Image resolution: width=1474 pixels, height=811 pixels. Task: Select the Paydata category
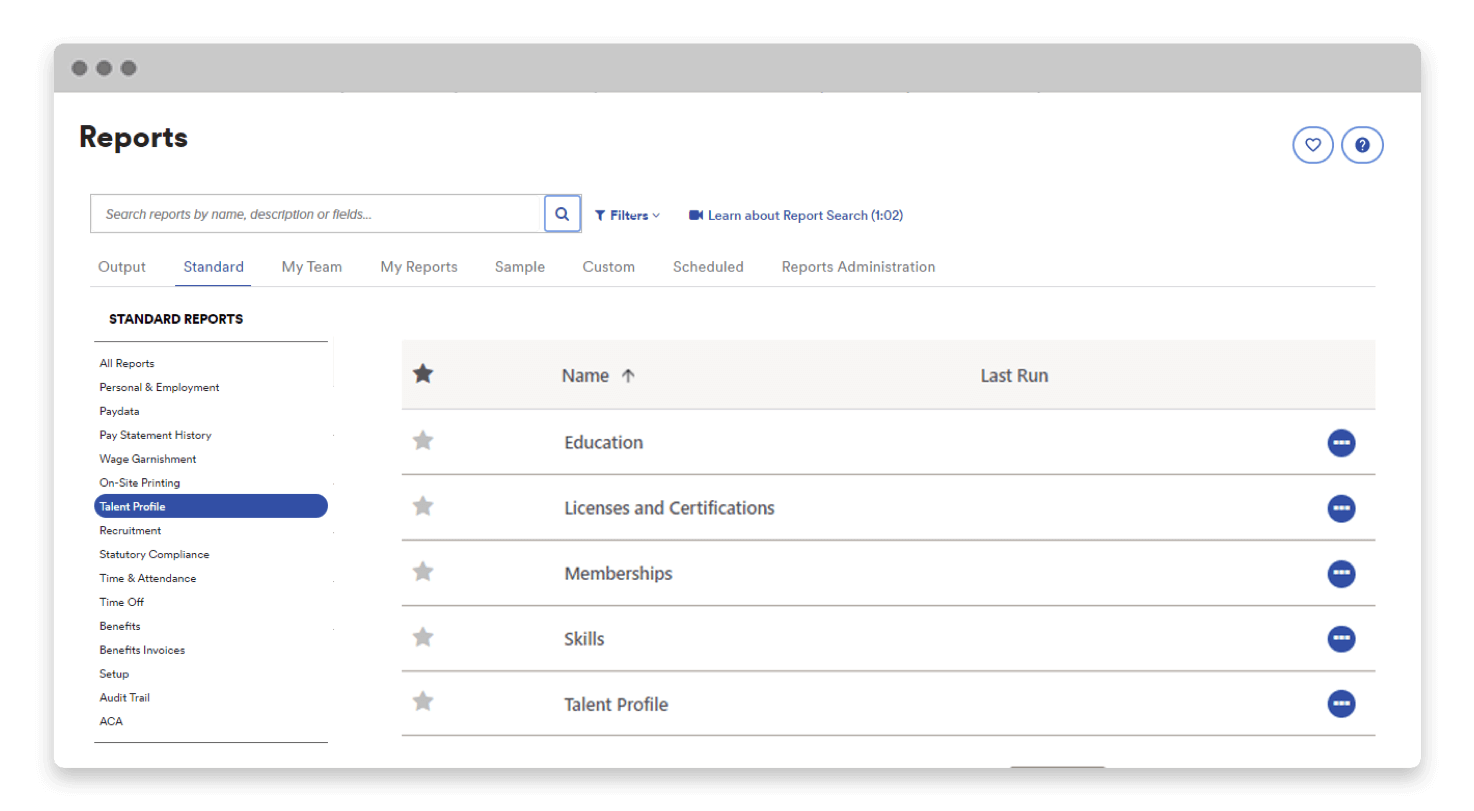(x=119, y=411)
